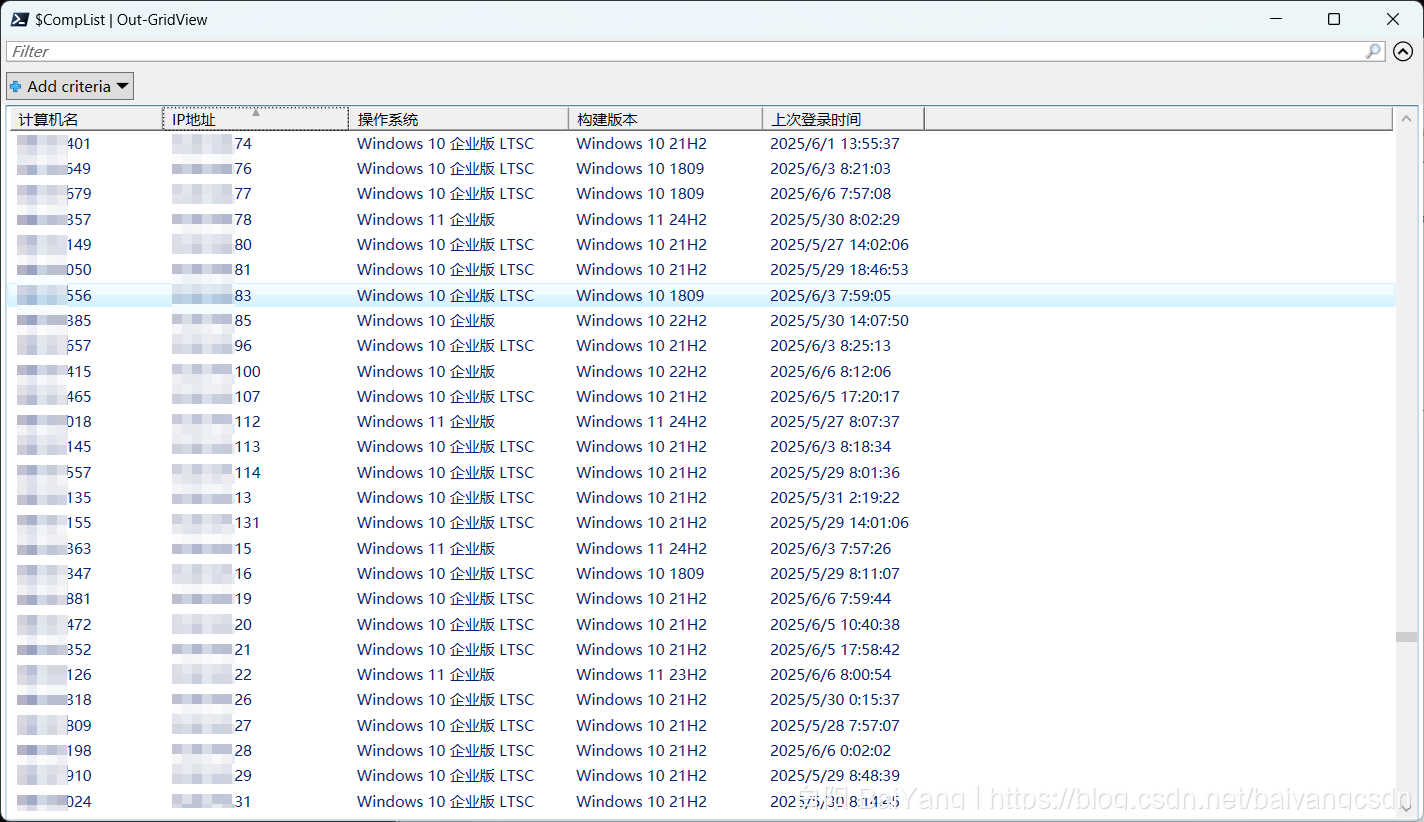Image resolution: width=1424 pixels, height=822 pixels.
Task: Click Windows 10 1809 in 2025/5/29 8:11:07 row
Action: click(640, 573)
